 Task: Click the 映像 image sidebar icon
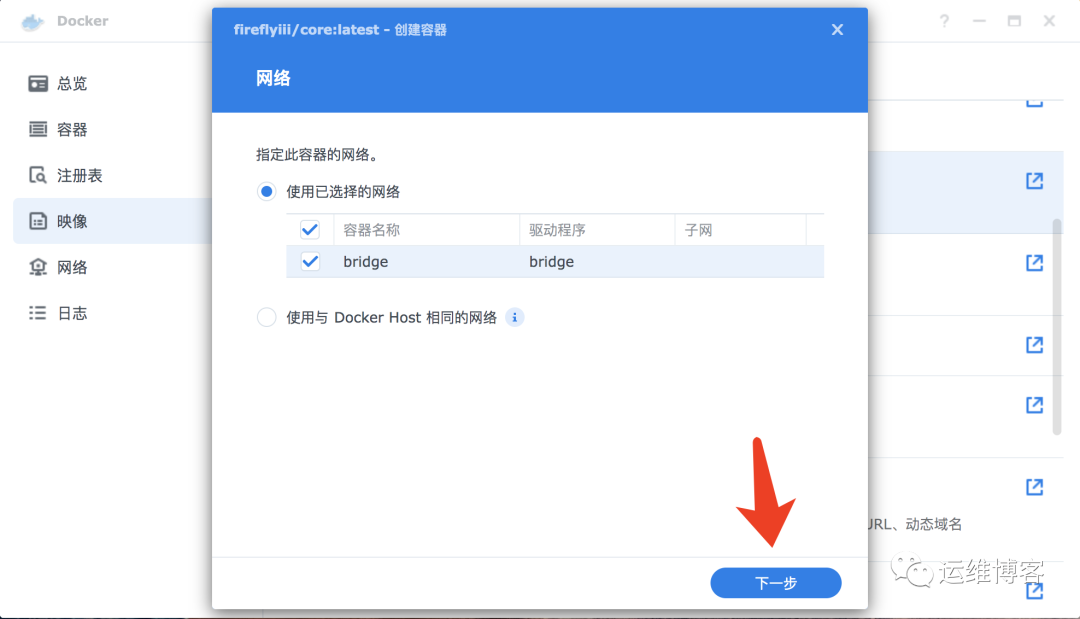point(38,221)
